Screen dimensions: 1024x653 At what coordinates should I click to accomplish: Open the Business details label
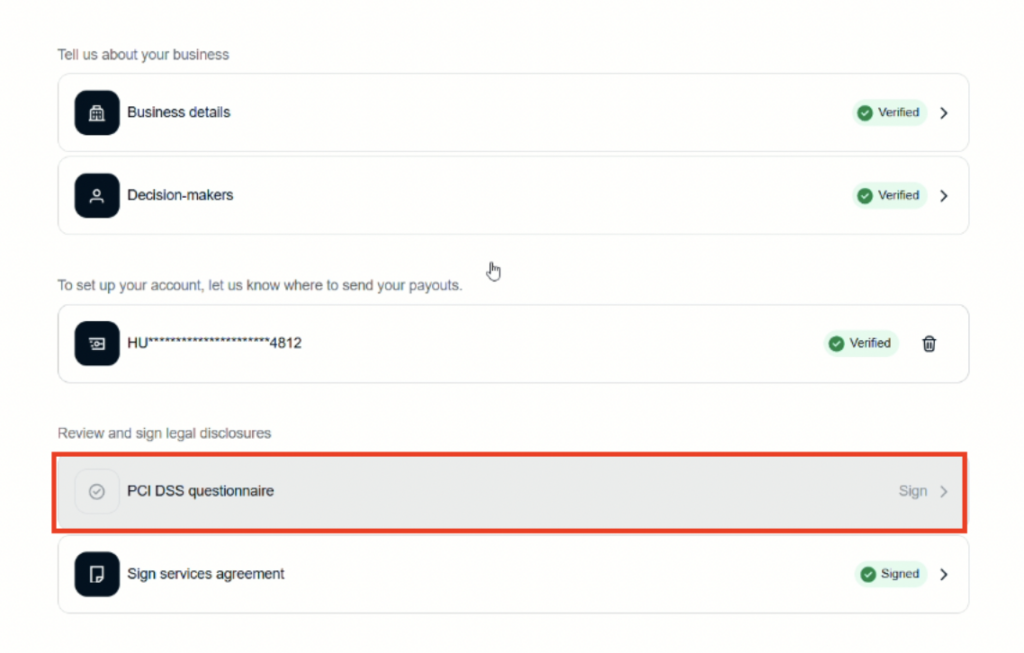[178, 113]
